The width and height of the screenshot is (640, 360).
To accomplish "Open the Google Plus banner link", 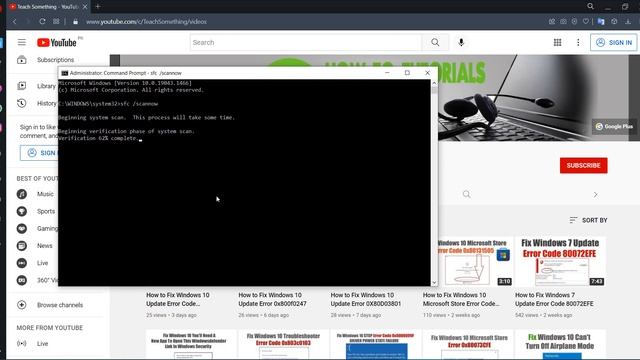I will tap(614, 127).
